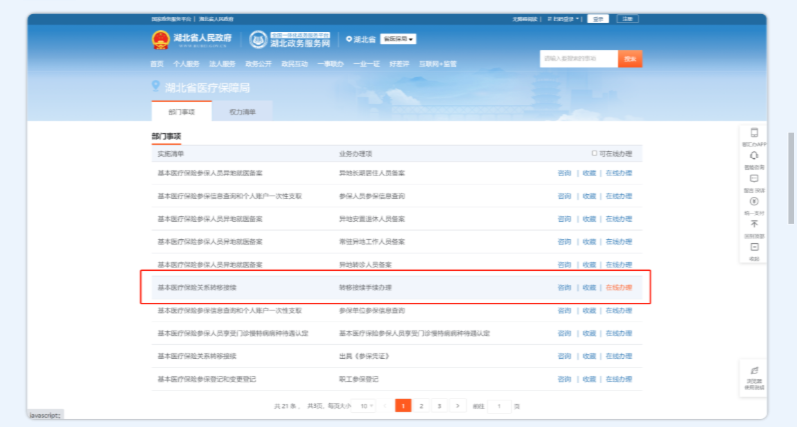Click the third sidebar icon below 智能咨询
Image resolution: width=797 pixels, height=427 pixels.
click(754, 178)
